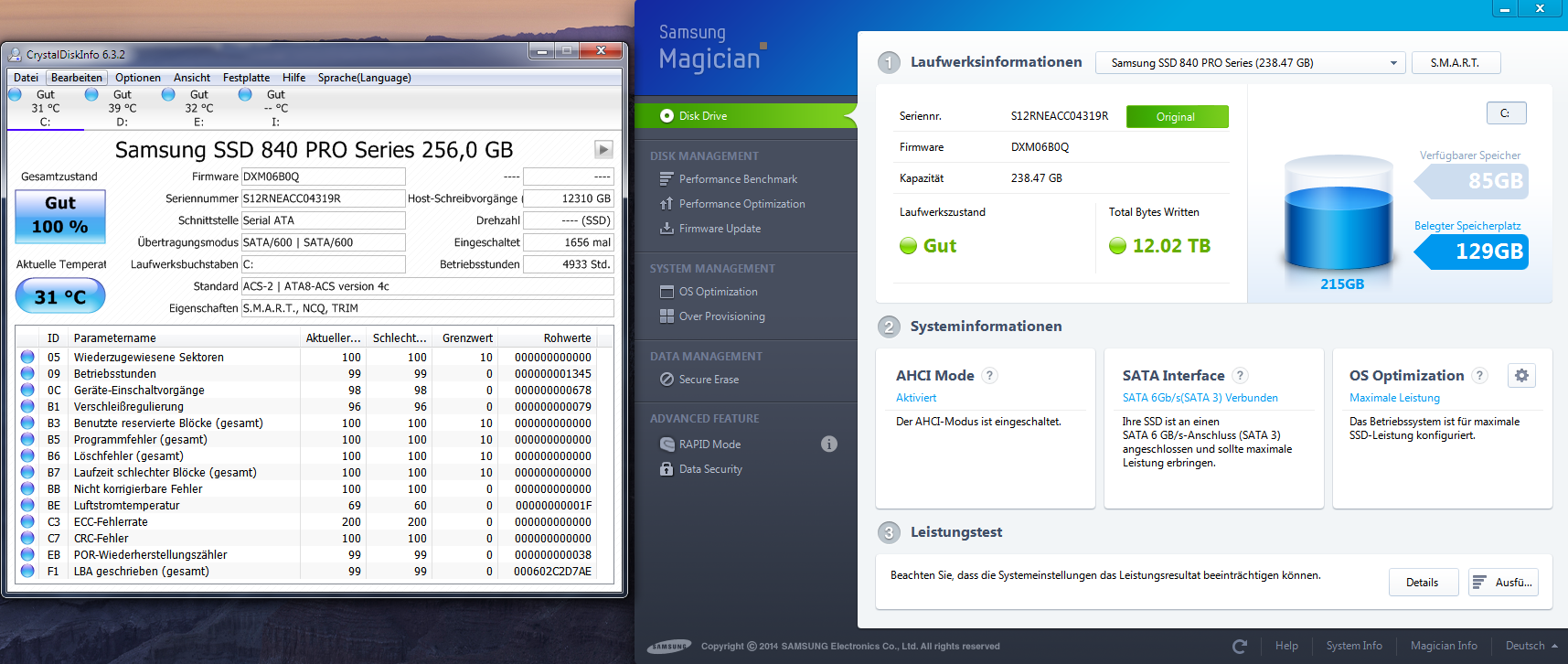
Task: Click the RAPID Mode icon
Action: click(667, 444)
